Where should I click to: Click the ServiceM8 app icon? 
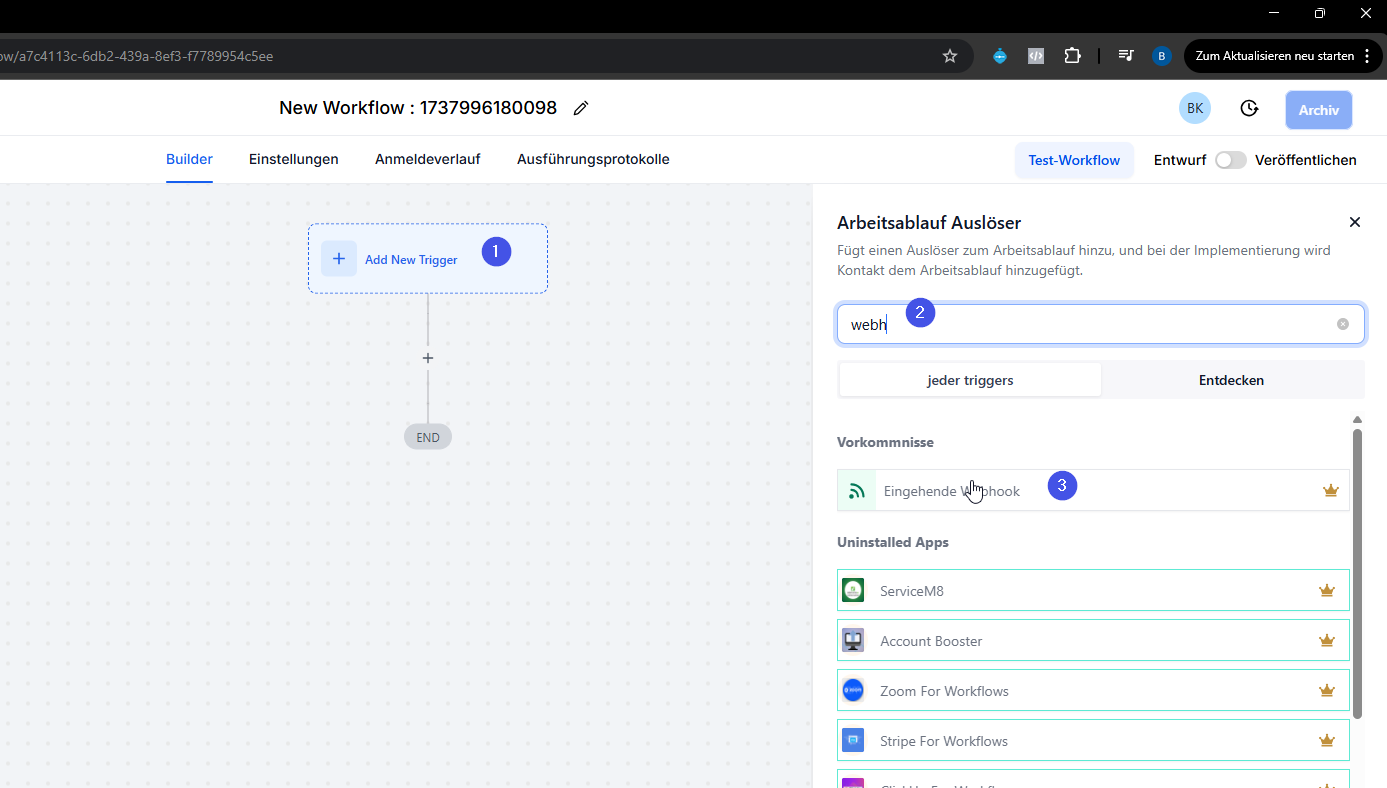[x=853, y=590]
